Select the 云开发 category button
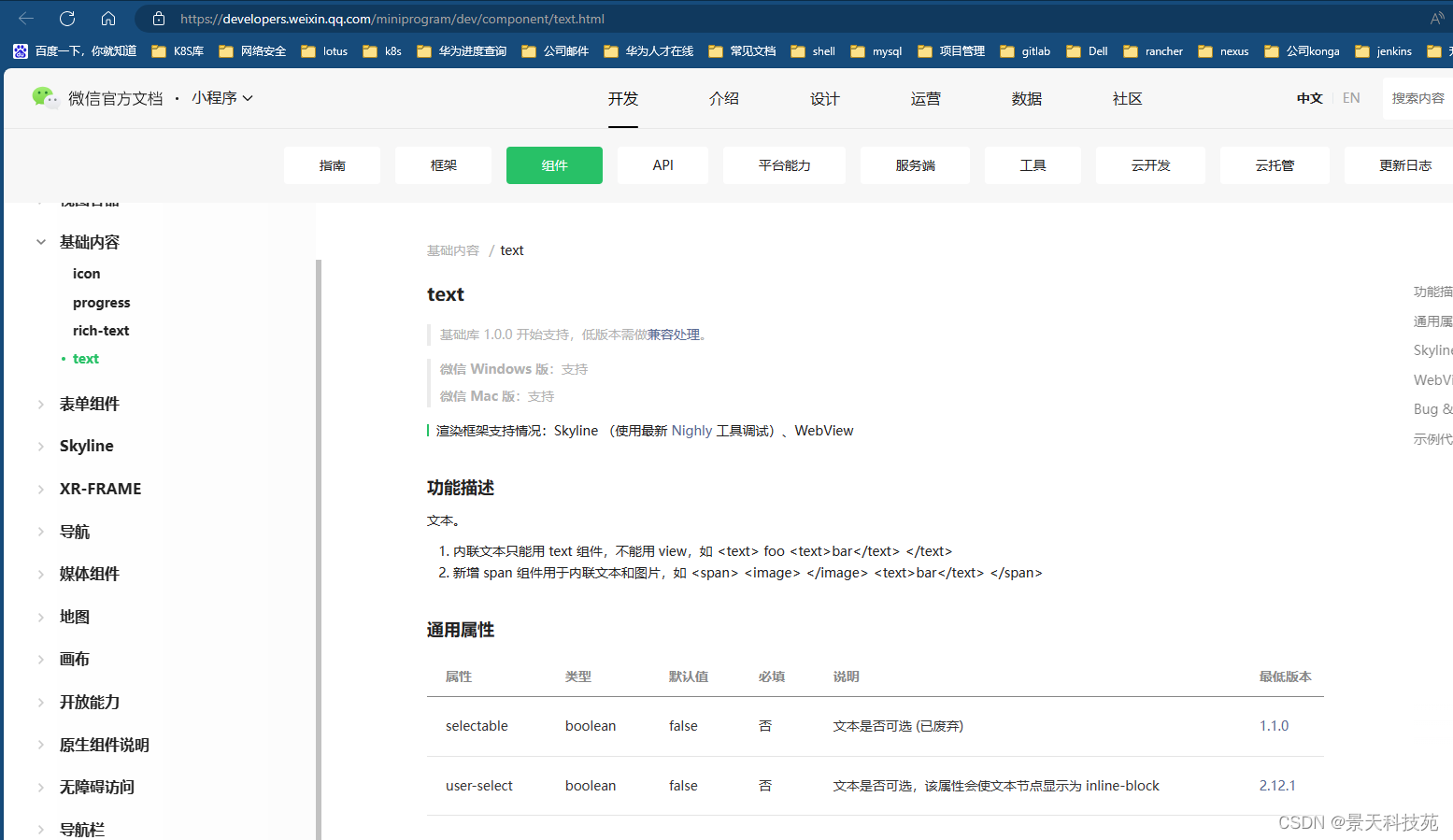 pos(1151,165)
